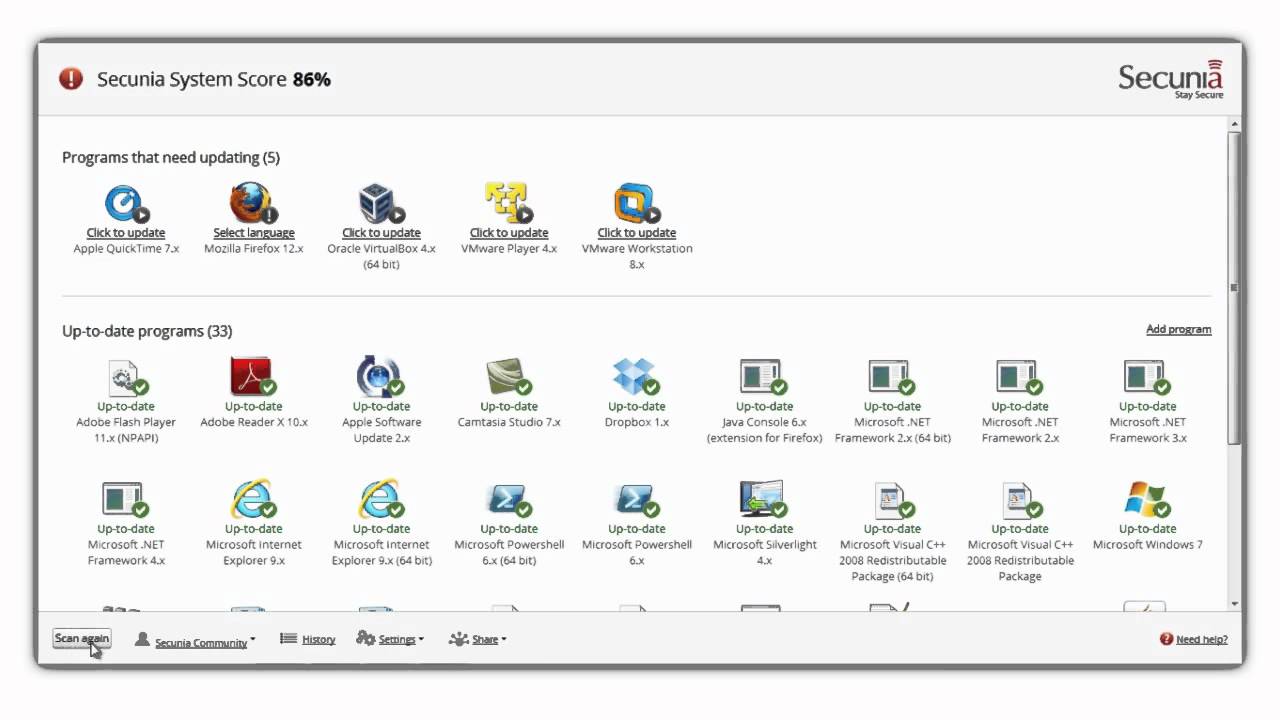Select the Java Console 6.x icon
This screenshot has height=720, width=1280.
(764, 377)
